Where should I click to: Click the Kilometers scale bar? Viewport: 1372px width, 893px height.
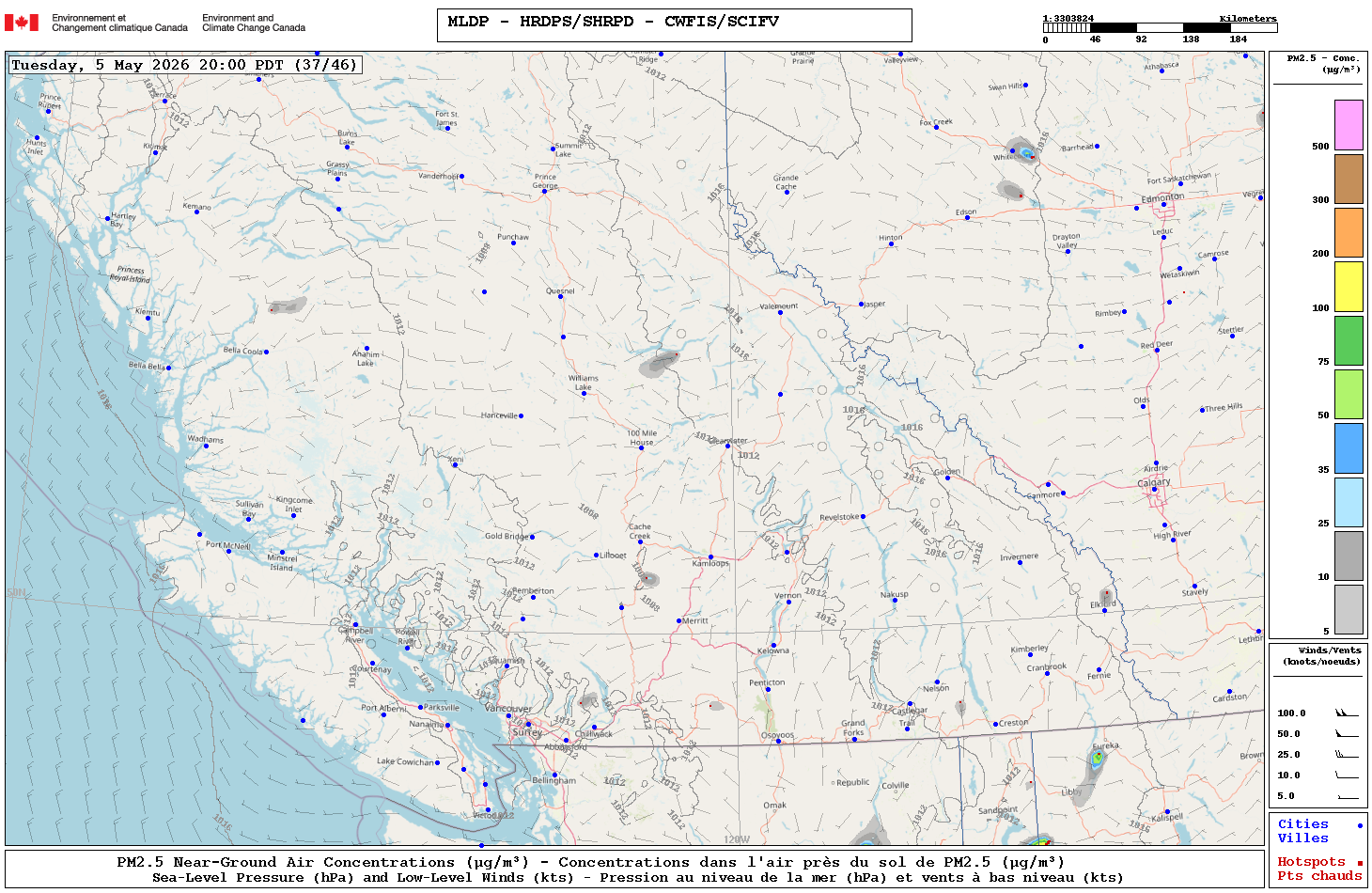point(1160,28)
